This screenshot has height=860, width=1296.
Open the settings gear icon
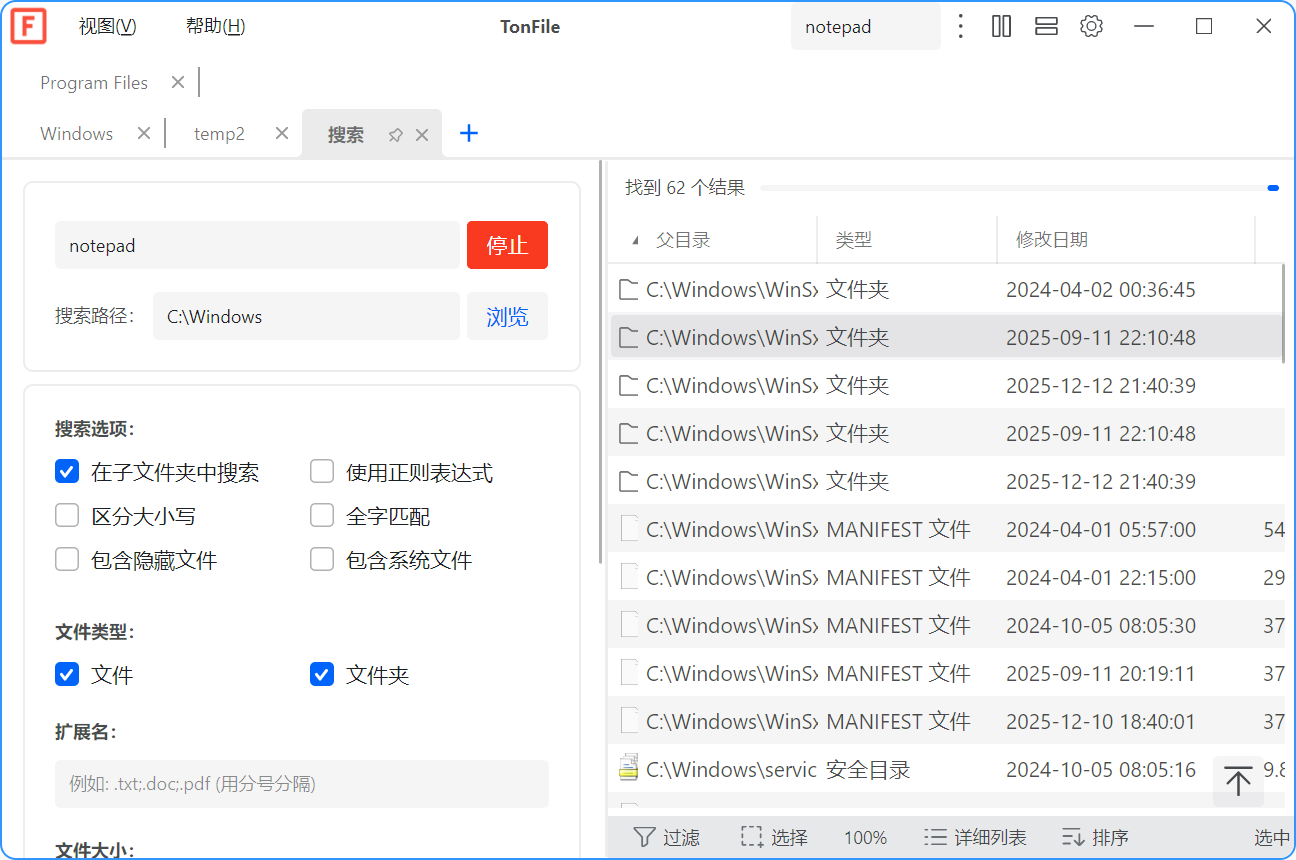click(x=1091, y=25)
